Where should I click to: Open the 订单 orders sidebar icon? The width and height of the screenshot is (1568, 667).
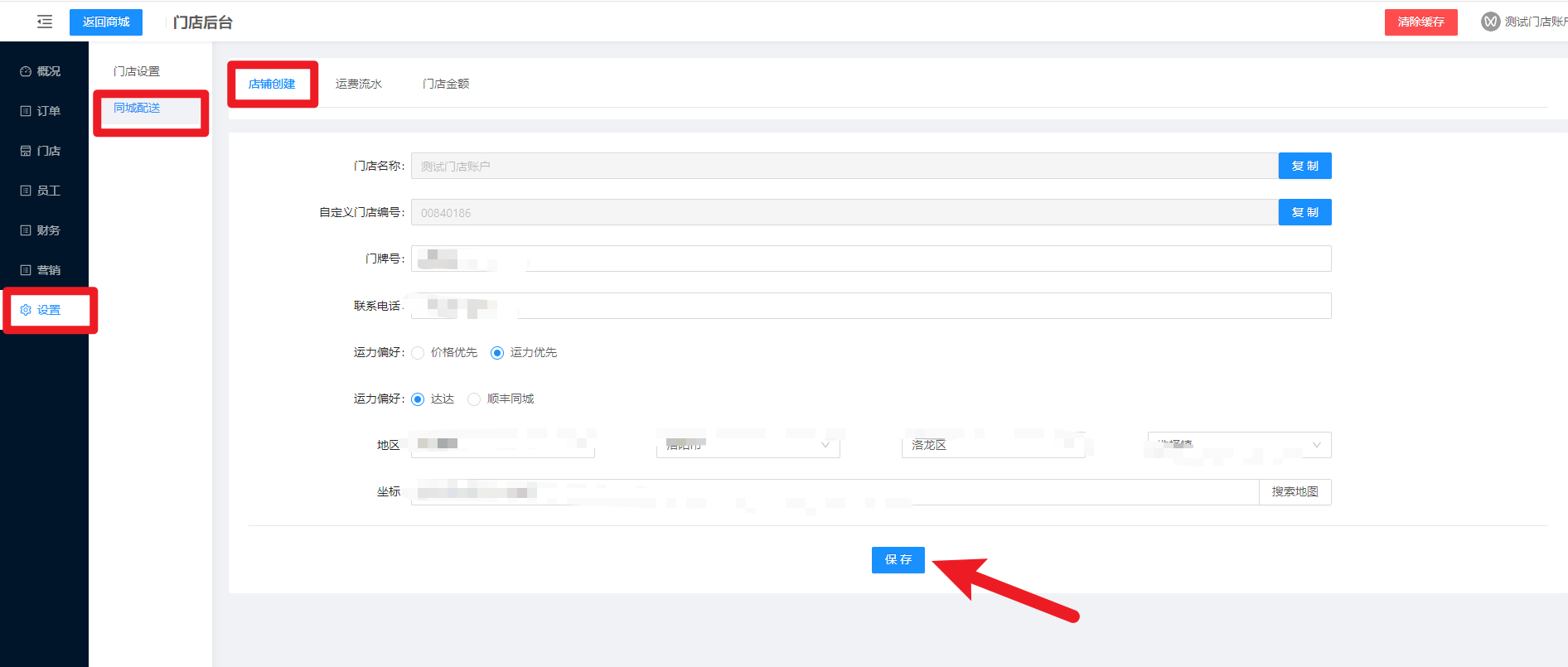(x=26, y=111)
